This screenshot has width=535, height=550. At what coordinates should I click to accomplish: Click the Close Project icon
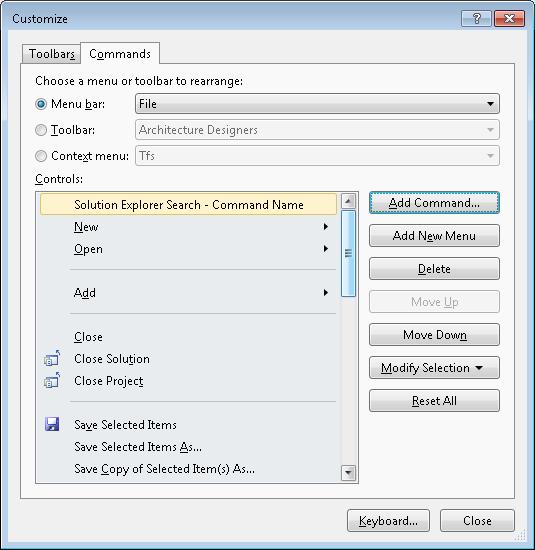click(52, 381)
